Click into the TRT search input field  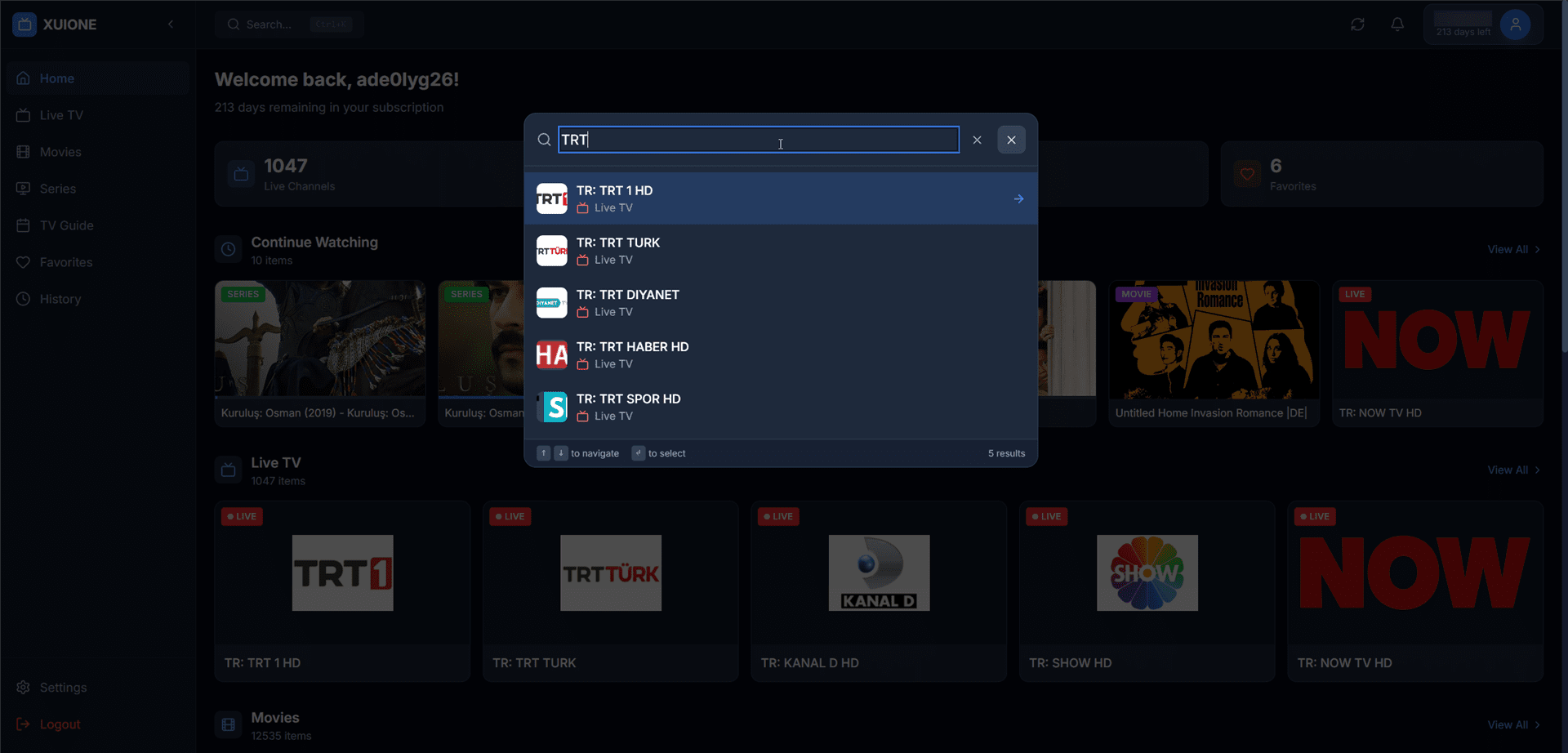click(x=758, y=140)
